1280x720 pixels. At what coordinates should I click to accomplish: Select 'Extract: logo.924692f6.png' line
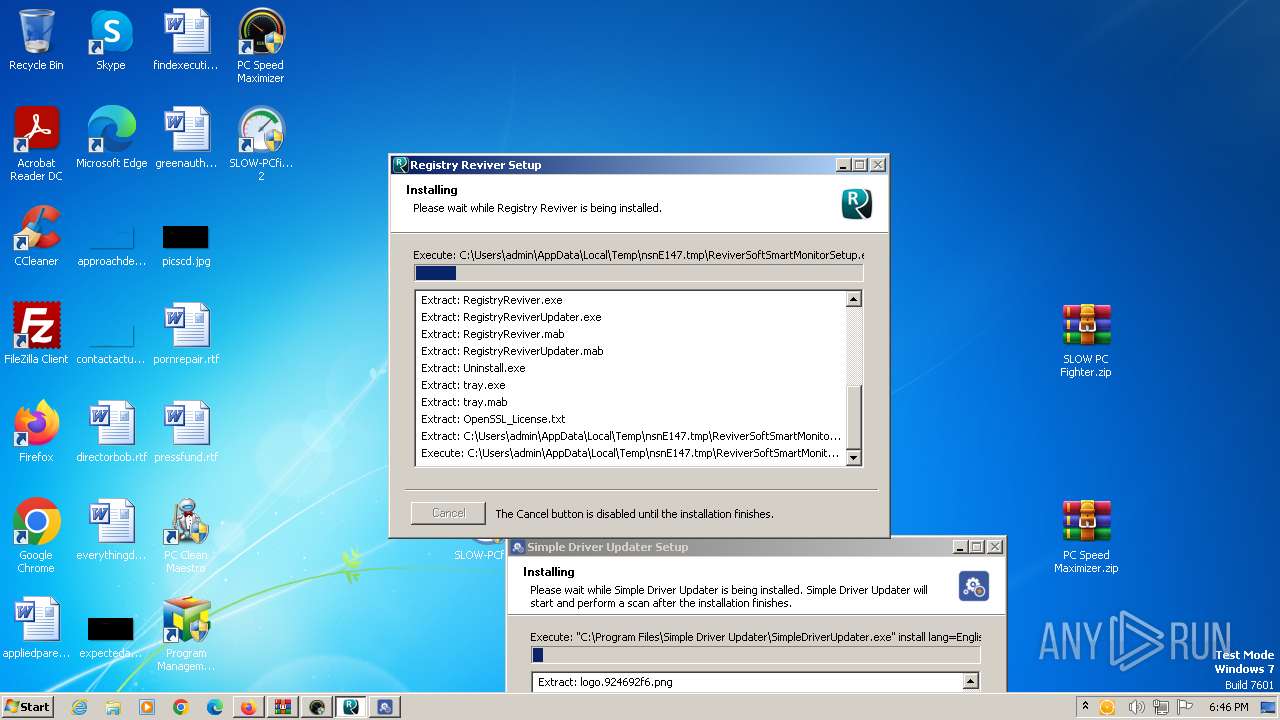click(606, 682)
